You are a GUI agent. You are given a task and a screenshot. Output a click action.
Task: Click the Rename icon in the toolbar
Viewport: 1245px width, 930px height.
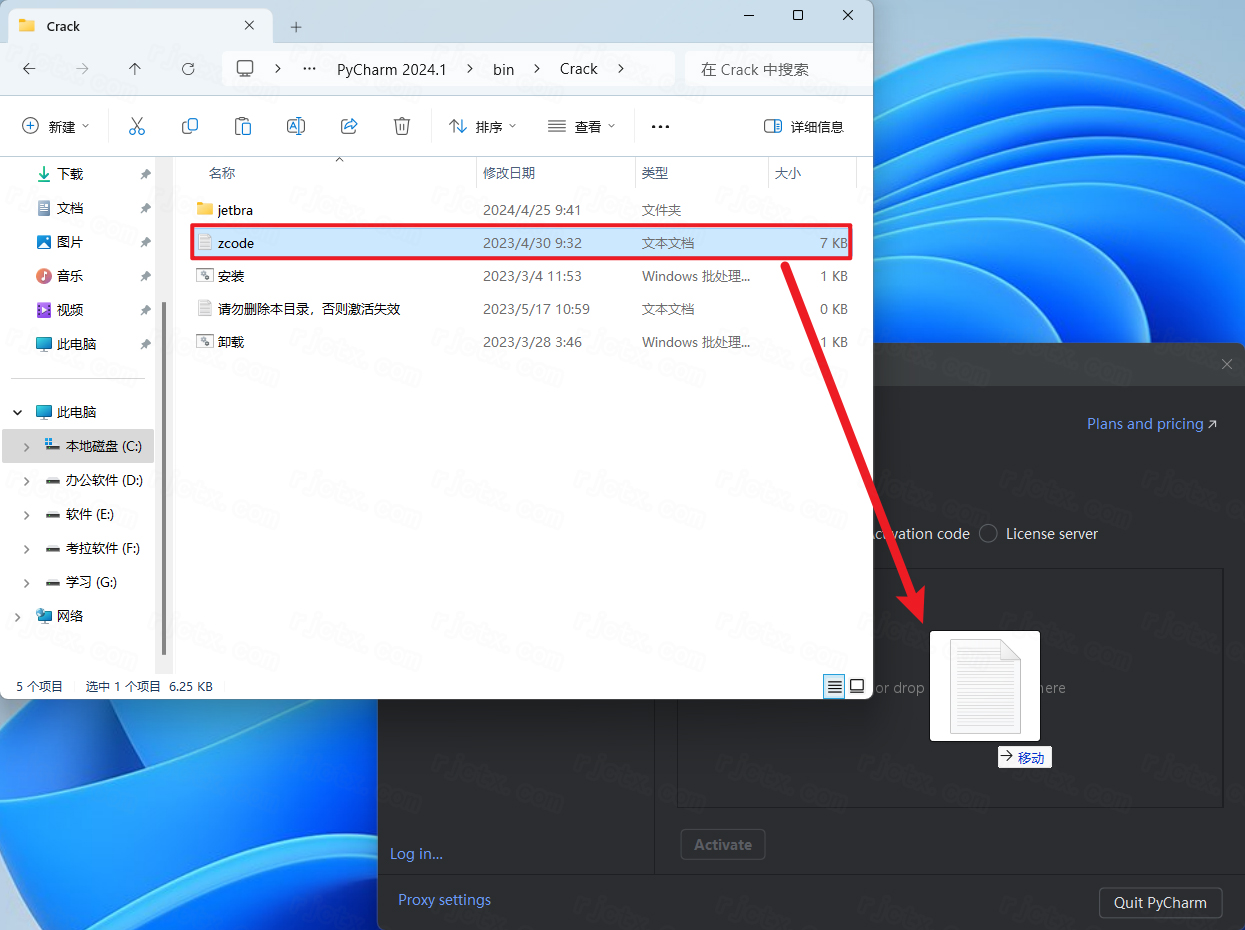tap(296, 126)
